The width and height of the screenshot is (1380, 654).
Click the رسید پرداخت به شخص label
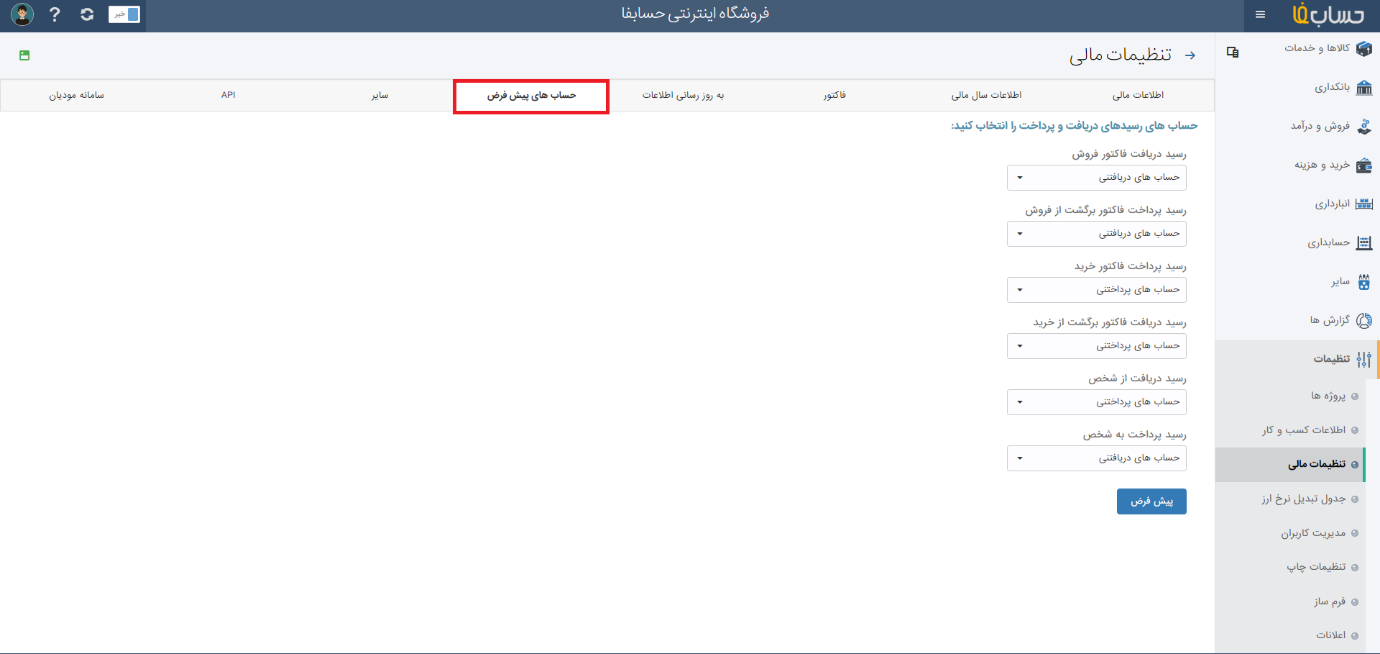(1134, 435)
